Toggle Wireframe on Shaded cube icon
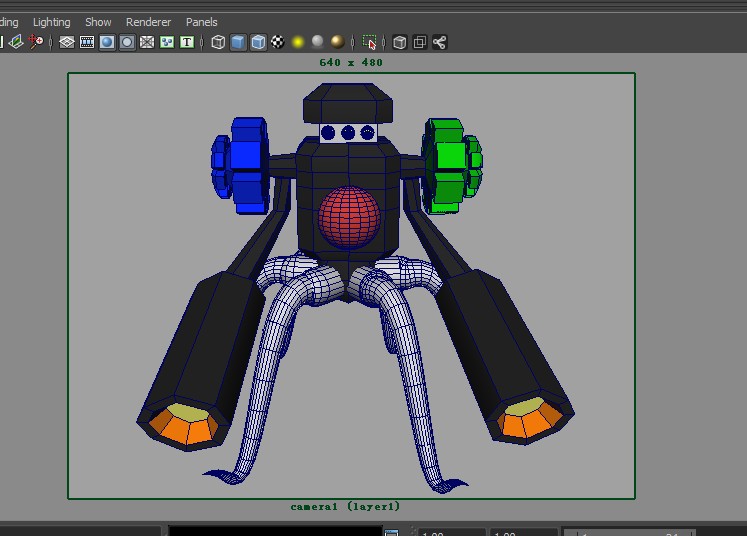 click(x=258, y=42)
